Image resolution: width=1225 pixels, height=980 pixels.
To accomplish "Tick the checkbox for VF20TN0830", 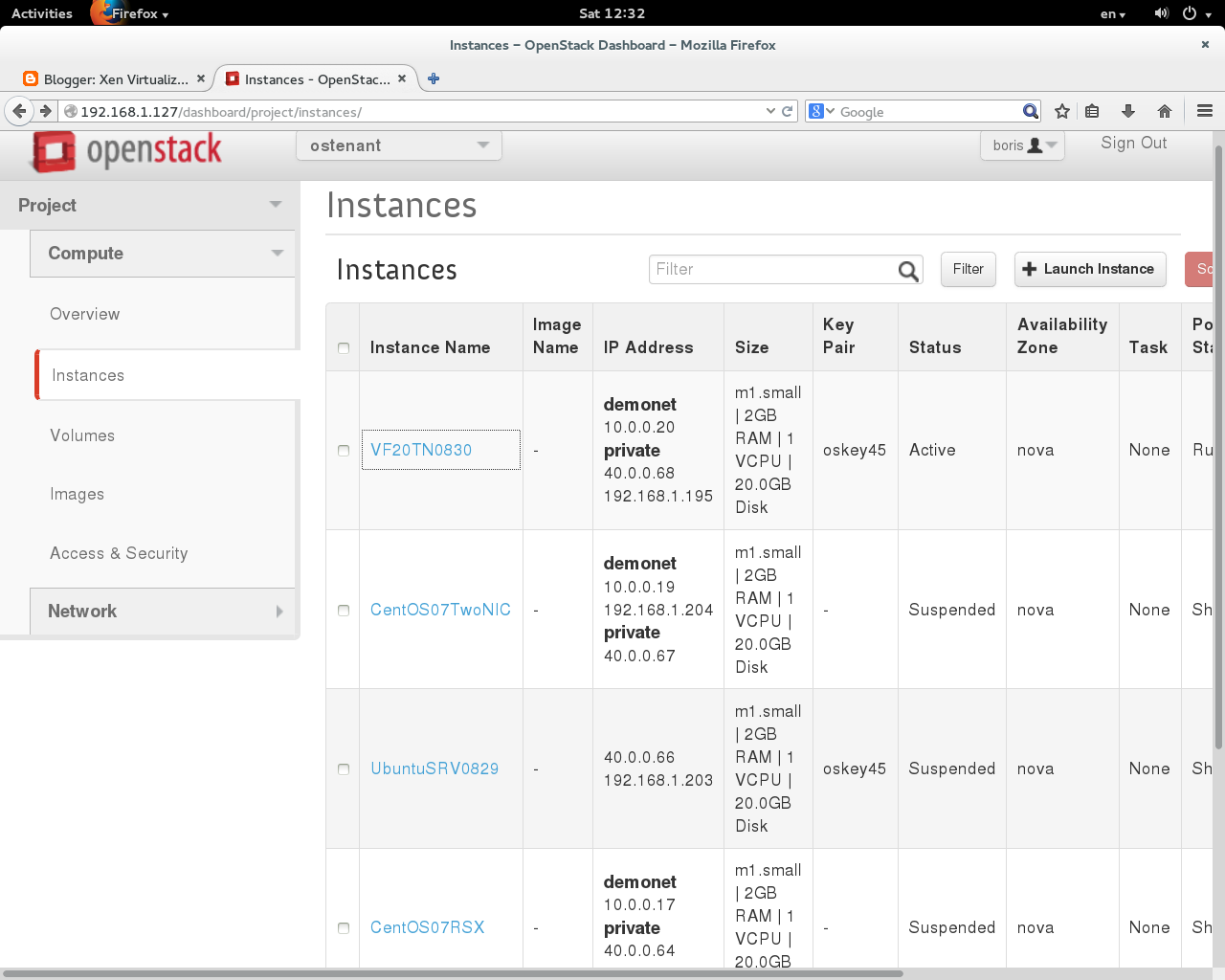I will [344, 451].
